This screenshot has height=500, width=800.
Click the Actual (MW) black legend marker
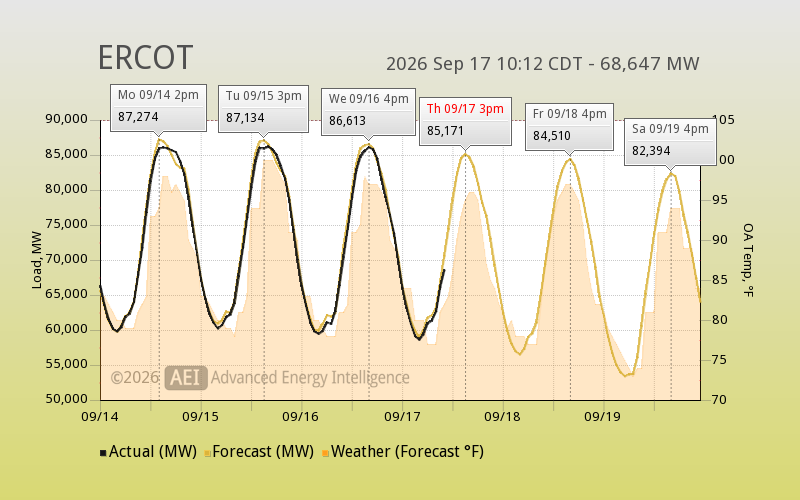click(x=103, y=453)
